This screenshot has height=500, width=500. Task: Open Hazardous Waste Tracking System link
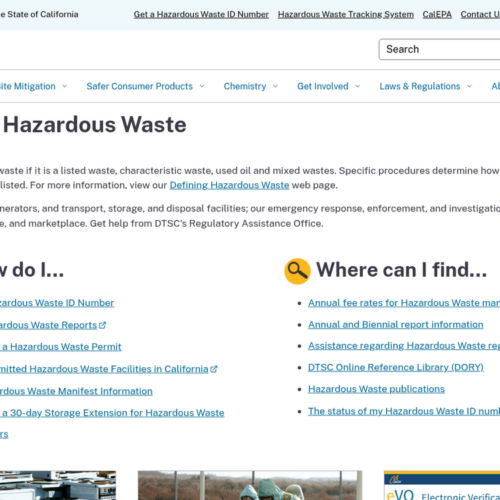(x=346, y=15)
